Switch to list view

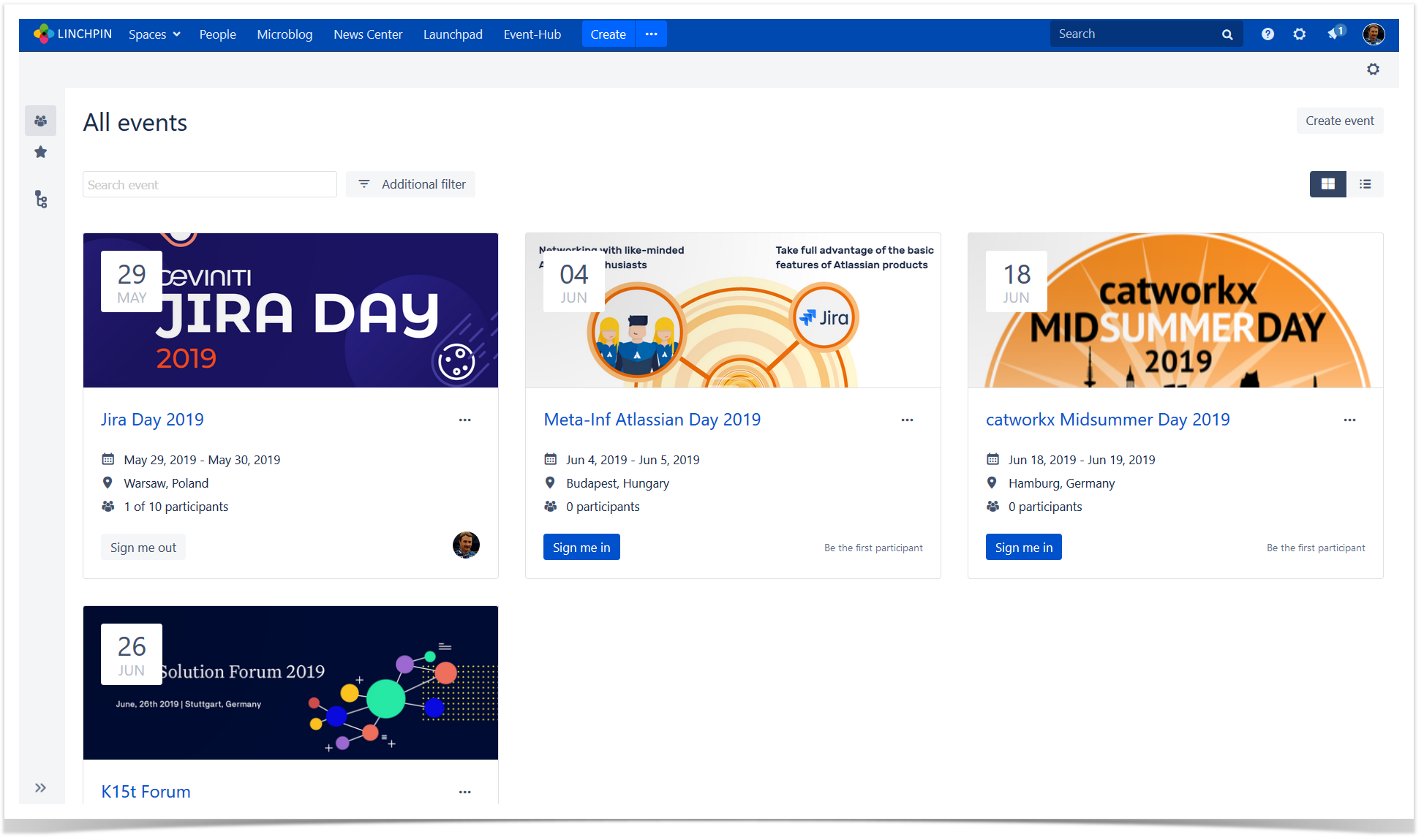tap(1365, 184)
